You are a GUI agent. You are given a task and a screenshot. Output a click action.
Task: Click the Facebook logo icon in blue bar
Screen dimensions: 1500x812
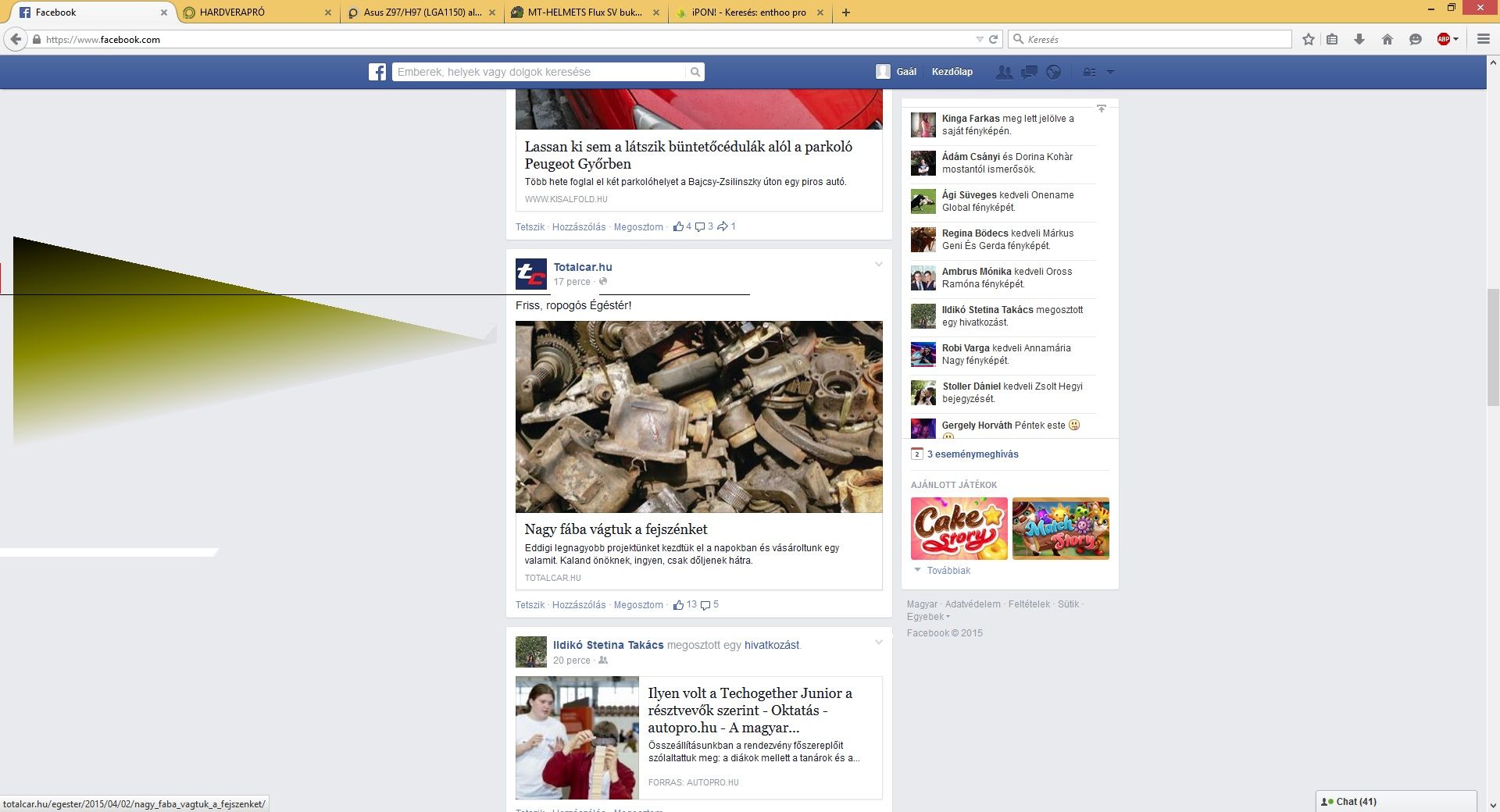pos(377,72)
